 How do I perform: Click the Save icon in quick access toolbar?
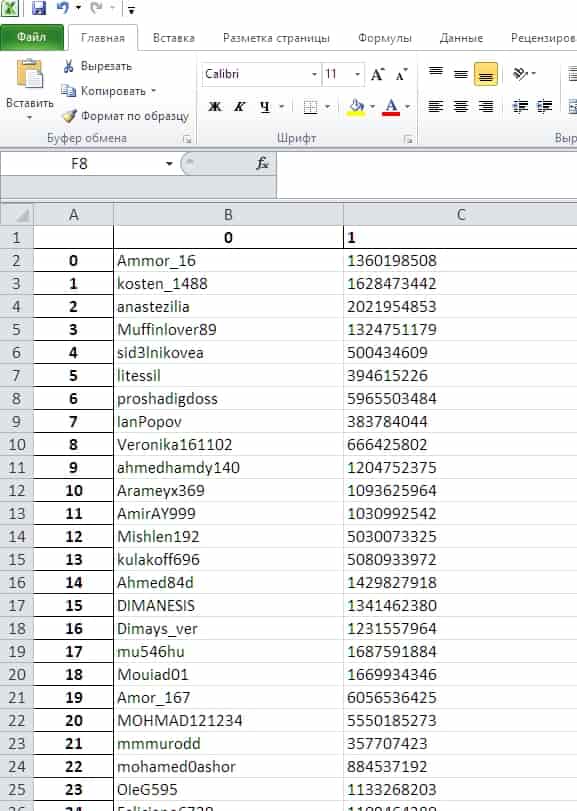click(38, 8)
